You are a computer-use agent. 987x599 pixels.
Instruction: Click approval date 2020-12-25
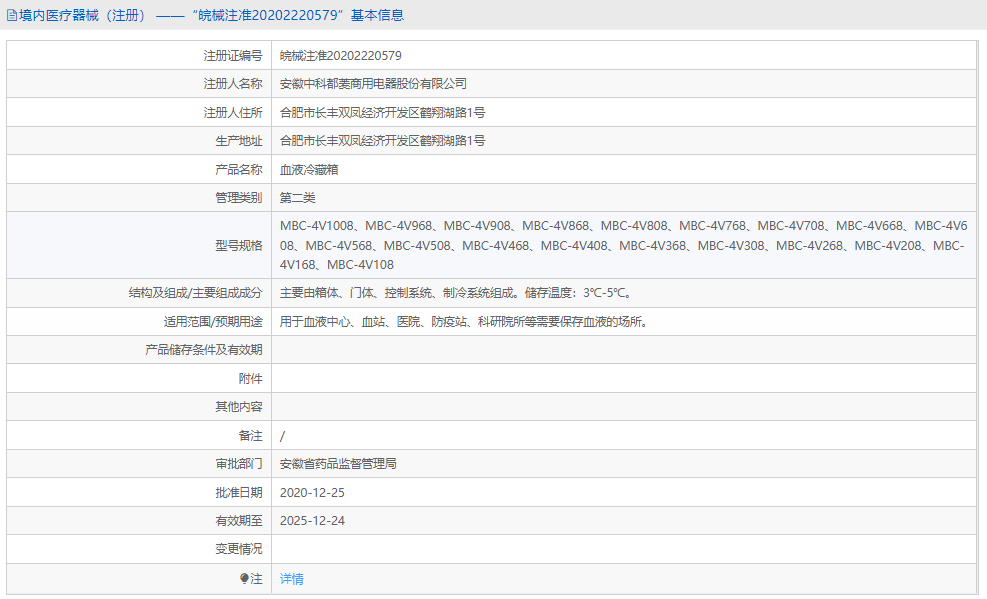coord(312,493)
